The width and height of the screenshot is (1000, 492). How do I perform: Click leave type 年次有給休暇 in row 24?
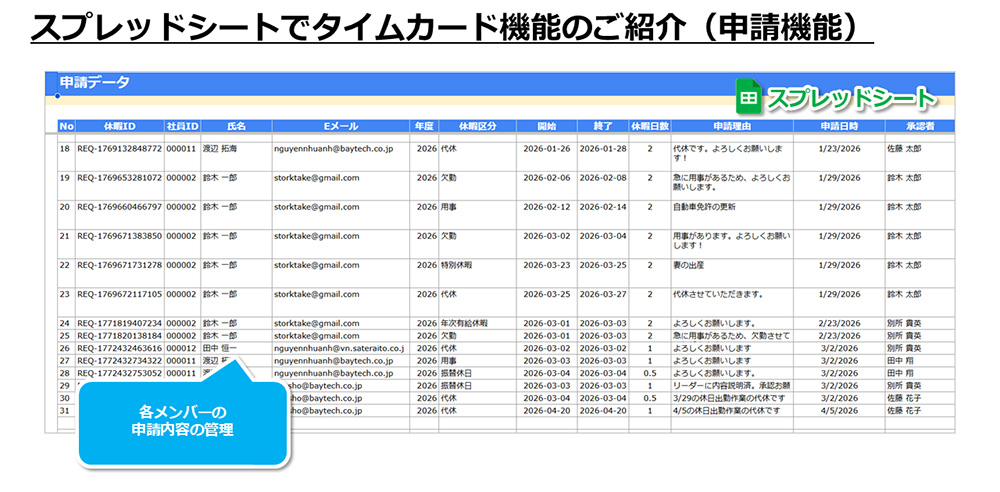464,324
